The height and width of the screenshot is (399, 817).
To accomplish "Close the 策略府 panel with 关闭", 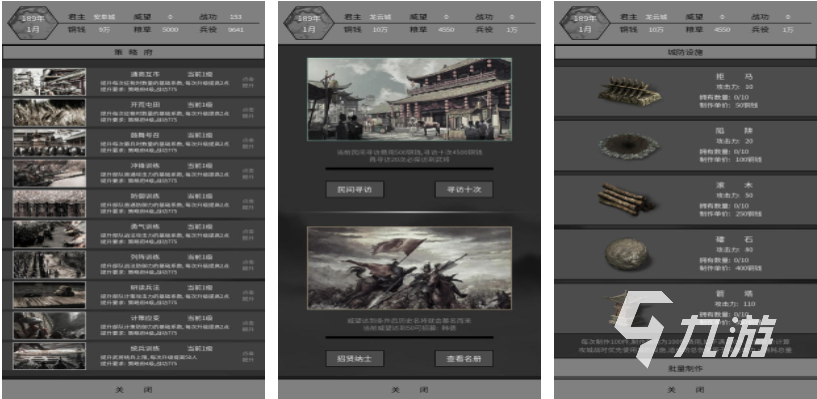I will pos(133,390).
